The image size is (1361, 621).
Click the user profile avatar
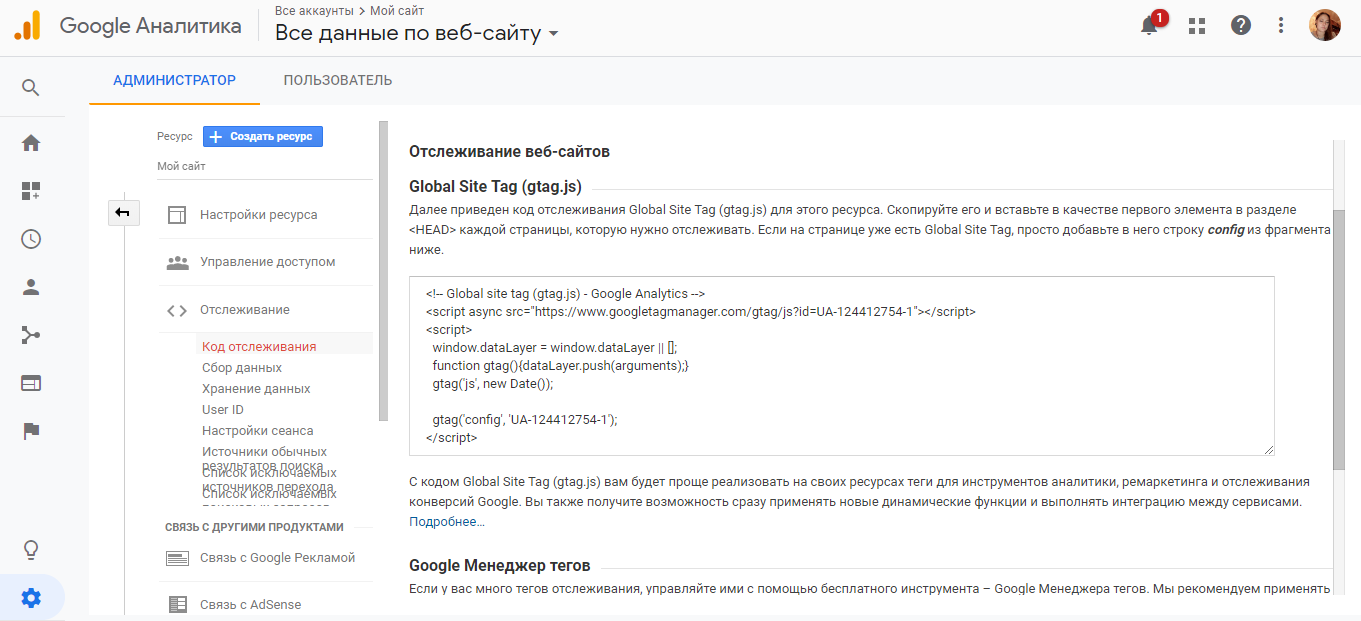pyautogui.click(x=1325, y=25)
